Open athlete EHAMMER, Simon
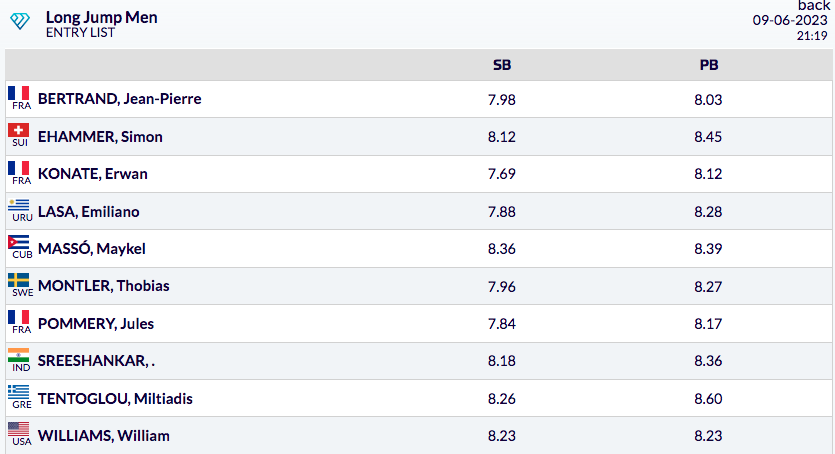The height and width of the screenshot is (454, 835). (x=100, y=137)
